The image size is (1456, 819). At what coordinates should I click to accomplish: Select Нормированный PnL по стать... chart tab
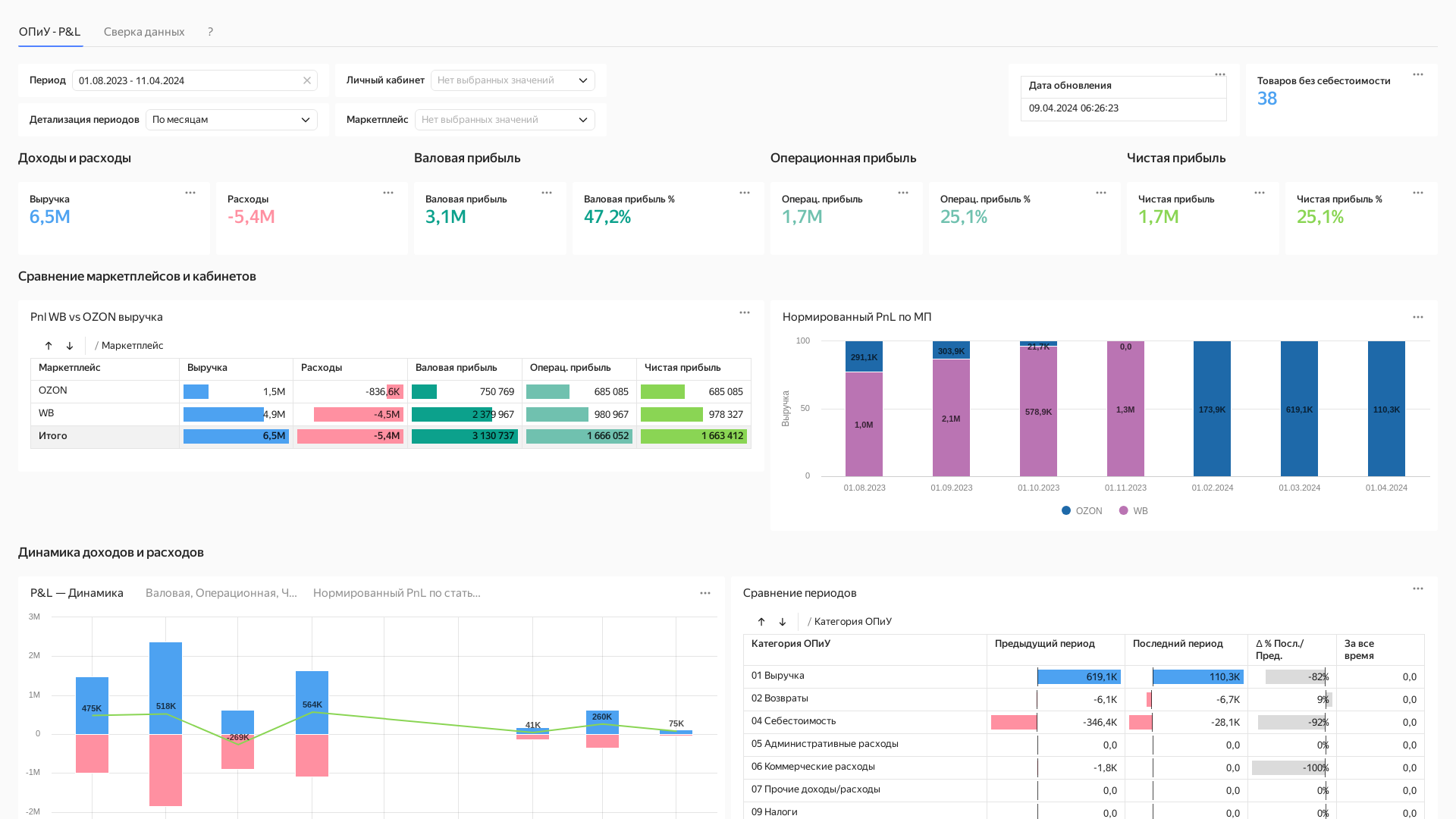click(397, 593)
